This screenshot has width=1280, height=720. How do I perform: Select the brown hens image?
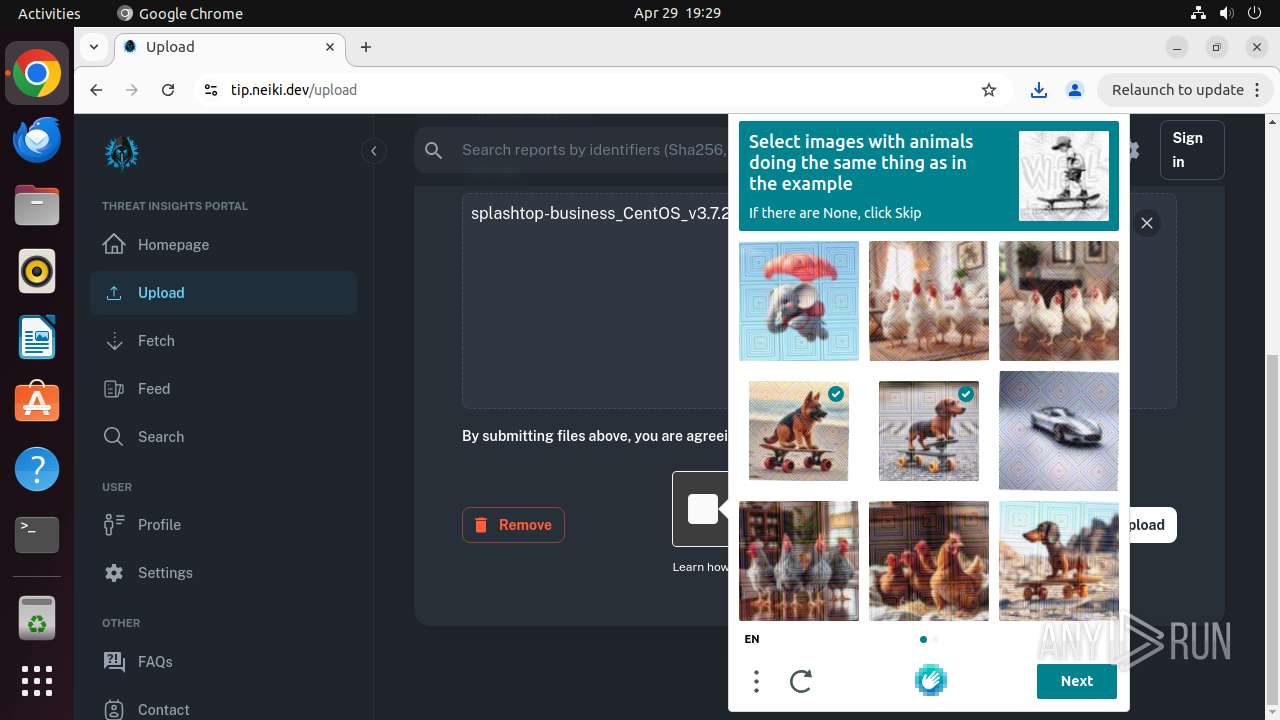pos(929,561)
